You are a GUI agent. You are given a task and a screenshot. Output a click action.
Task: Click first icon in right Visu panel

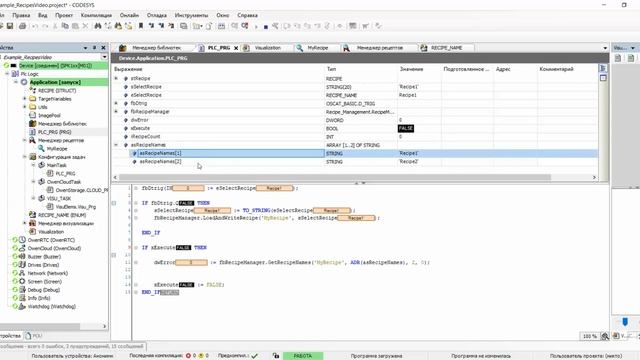coord(618,58)
